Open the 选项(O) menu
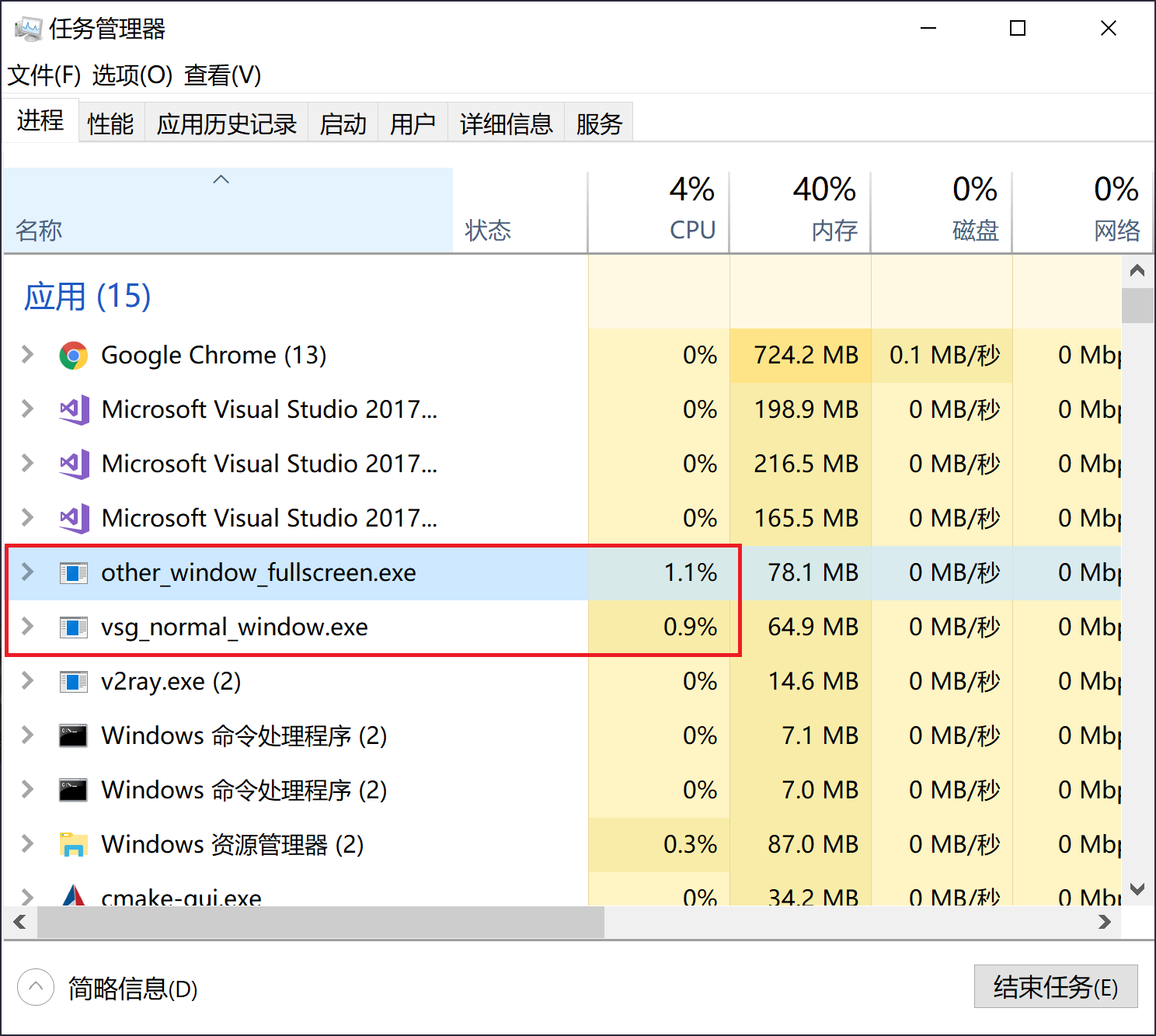Image resolution: width=1156 pixels, height=1036 pixels. point(130,75)
